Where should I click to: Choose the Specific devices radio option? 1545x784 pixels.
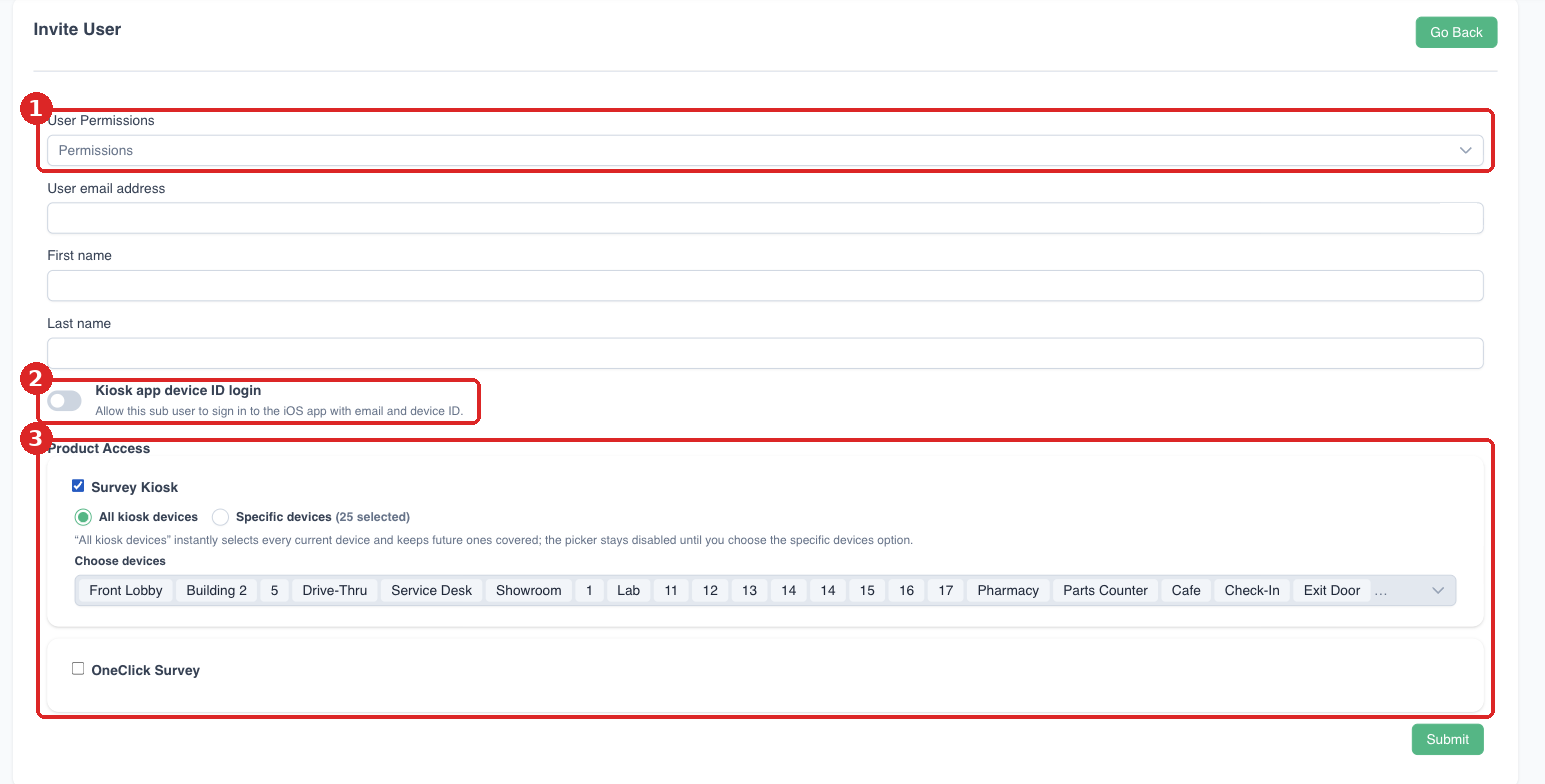click(221, 517)
